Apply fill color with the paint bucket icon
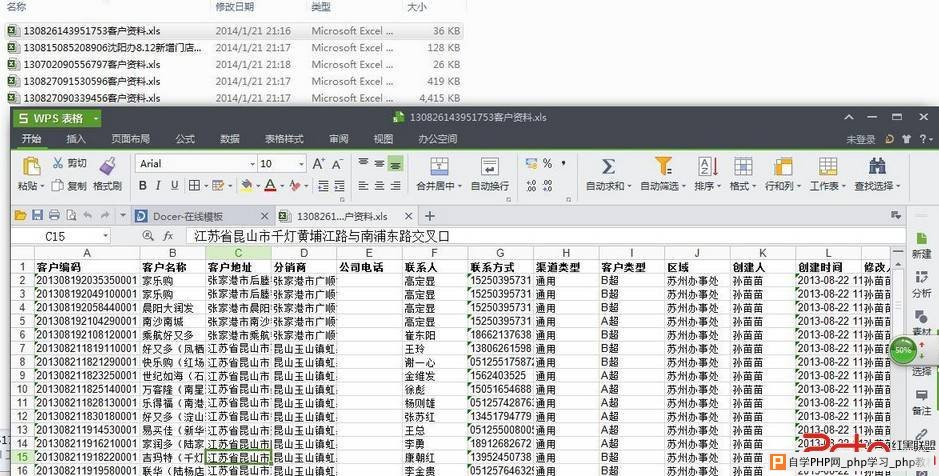The height and width of the screenshot is (476, 939). (x=246, y=186)
